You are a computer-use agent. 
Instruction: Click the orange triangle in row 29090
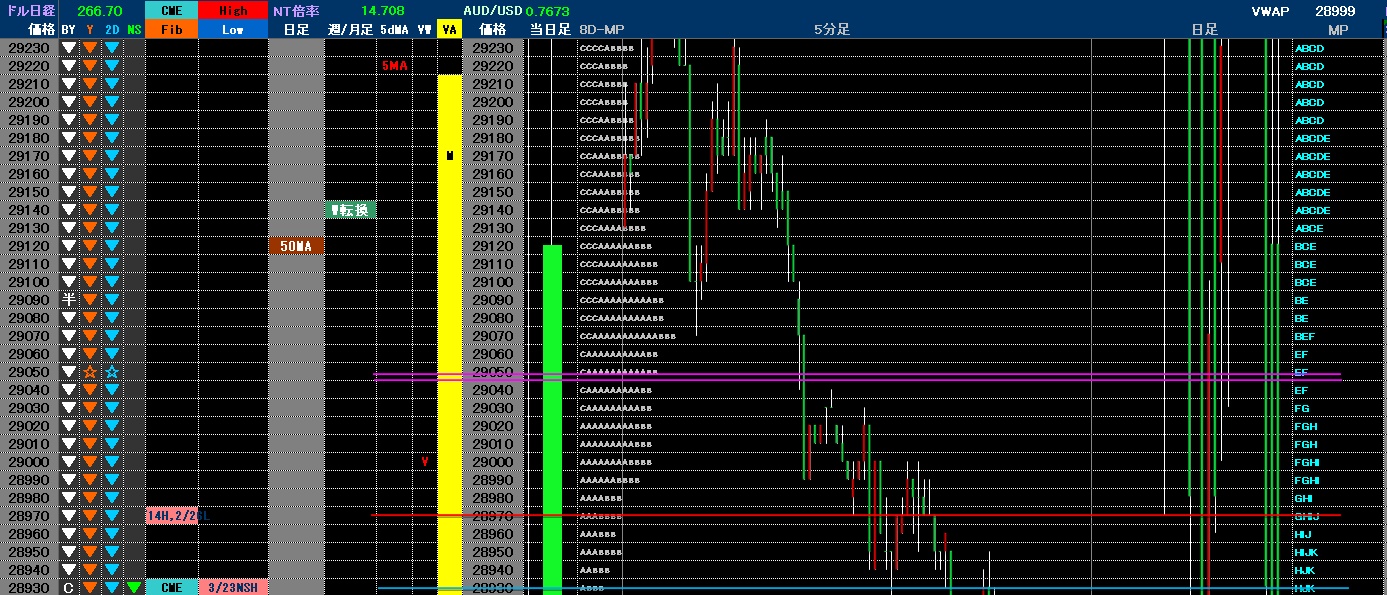(90, 300)
